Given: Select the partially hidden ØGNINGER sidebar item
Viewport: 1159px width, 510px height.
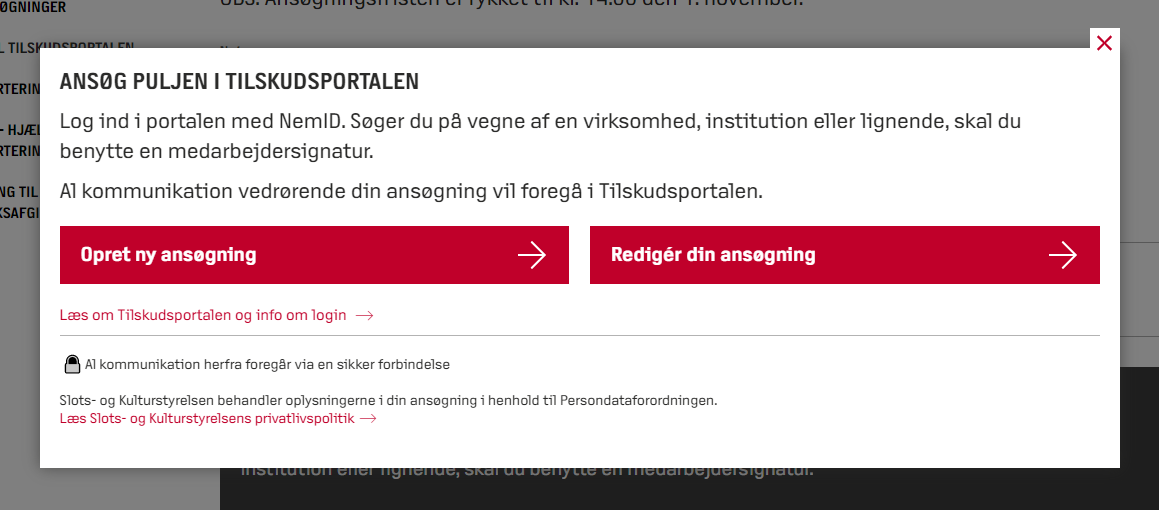Looking at the screenshot, I should click(x=33, y=7).
